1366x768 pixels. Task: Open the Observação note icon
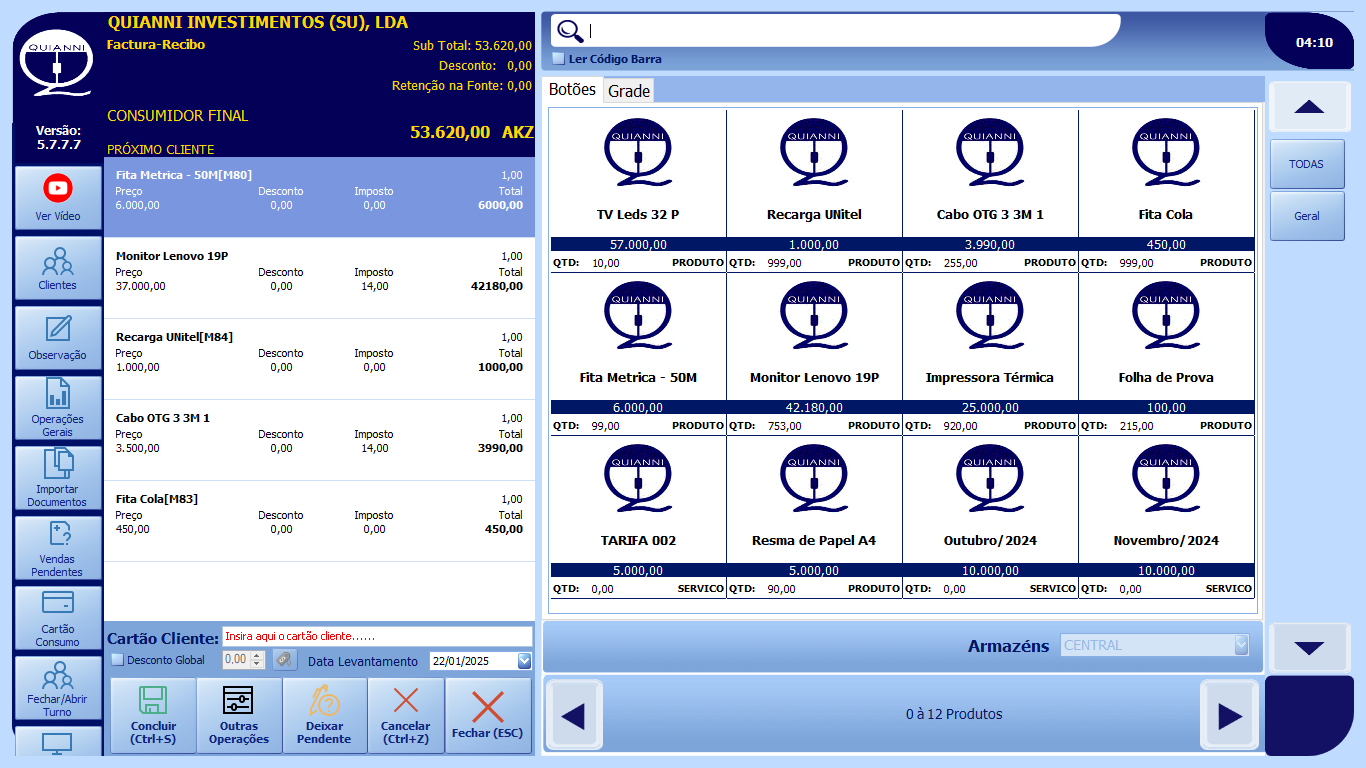coord(58,338)
